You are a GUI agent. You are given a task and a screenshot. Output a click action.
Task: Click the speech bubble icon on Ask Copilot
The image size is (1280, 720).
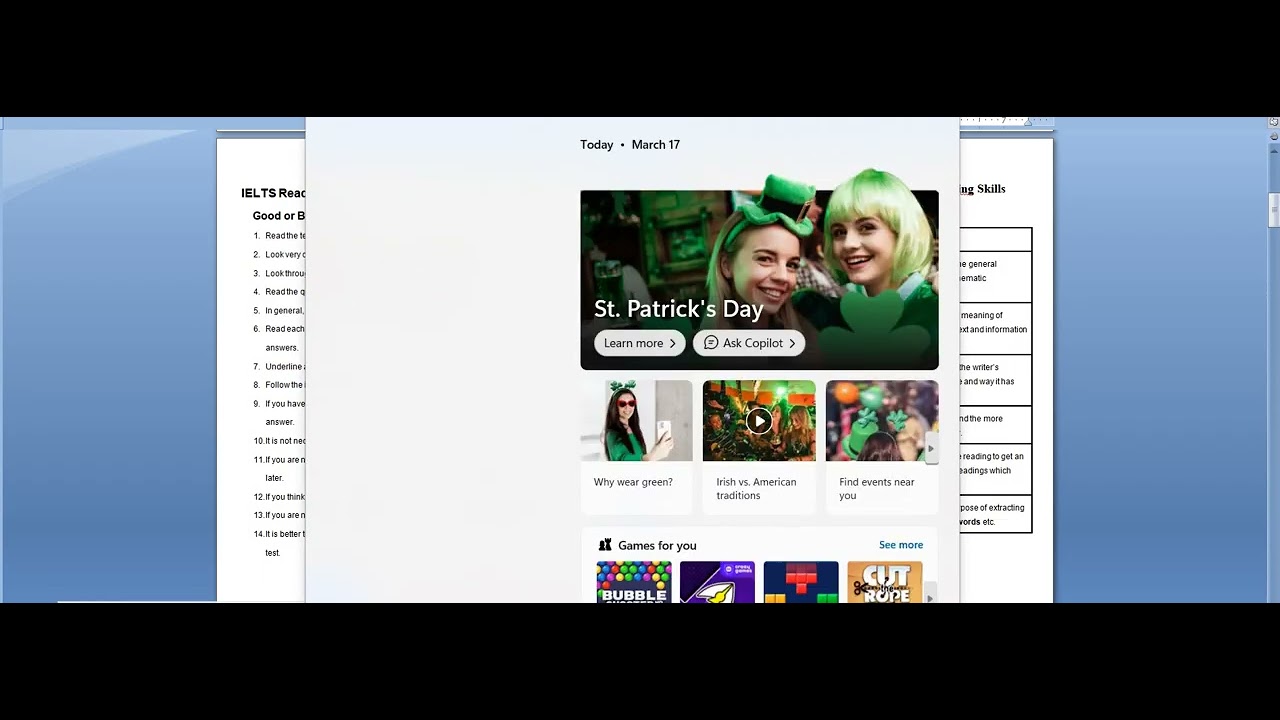tap(711, 343)
